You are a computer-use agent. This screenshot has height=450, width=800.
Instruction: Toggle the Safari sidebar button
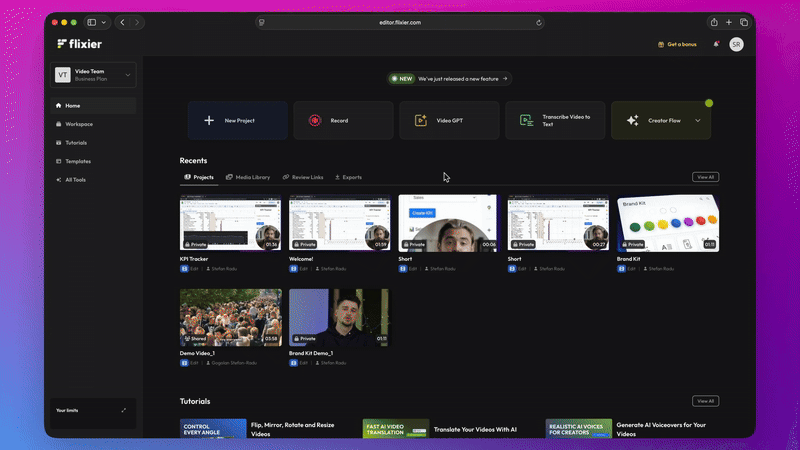91,22
